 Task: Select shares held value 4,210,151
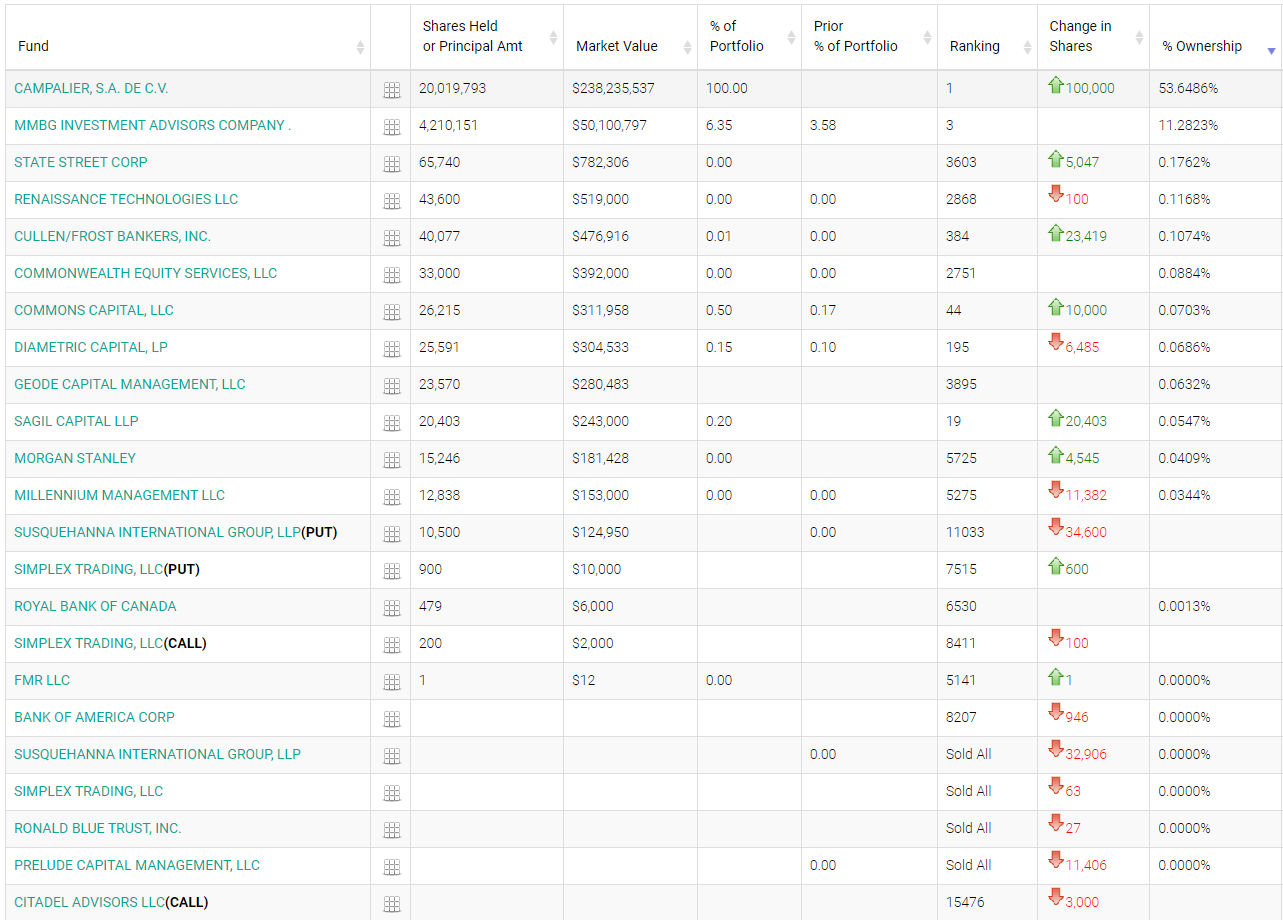click(x=449, y=125)
